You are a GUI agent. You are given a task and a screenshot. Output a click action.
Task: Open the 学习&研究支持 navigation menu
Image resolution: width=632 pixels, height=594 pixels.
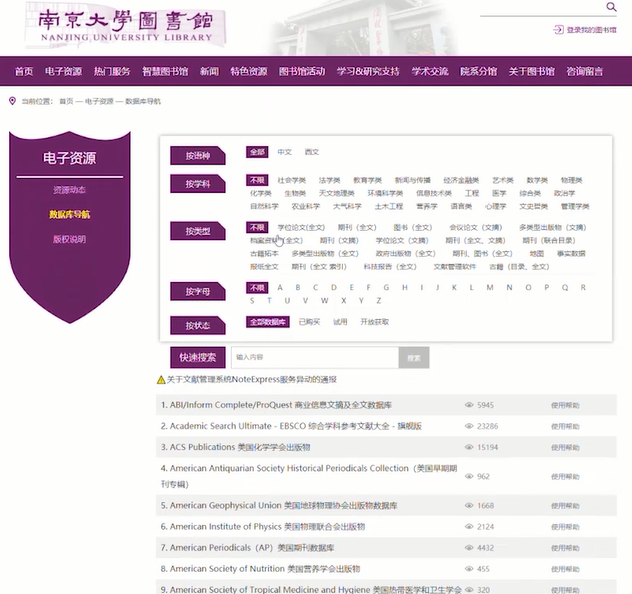pyautogui.click(x=368, y=71)
